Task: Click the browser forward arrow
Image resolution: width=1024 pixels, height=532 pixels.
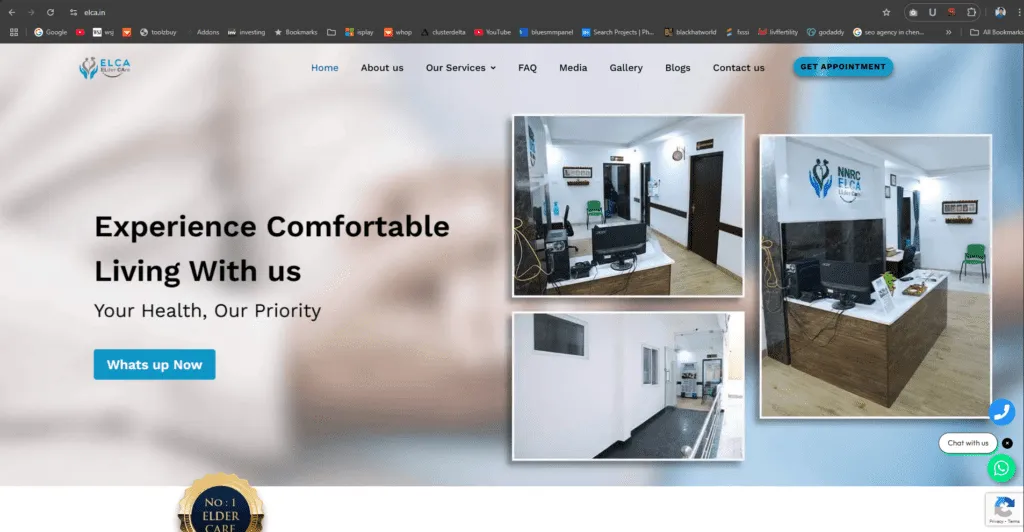Action: [31, 12]
